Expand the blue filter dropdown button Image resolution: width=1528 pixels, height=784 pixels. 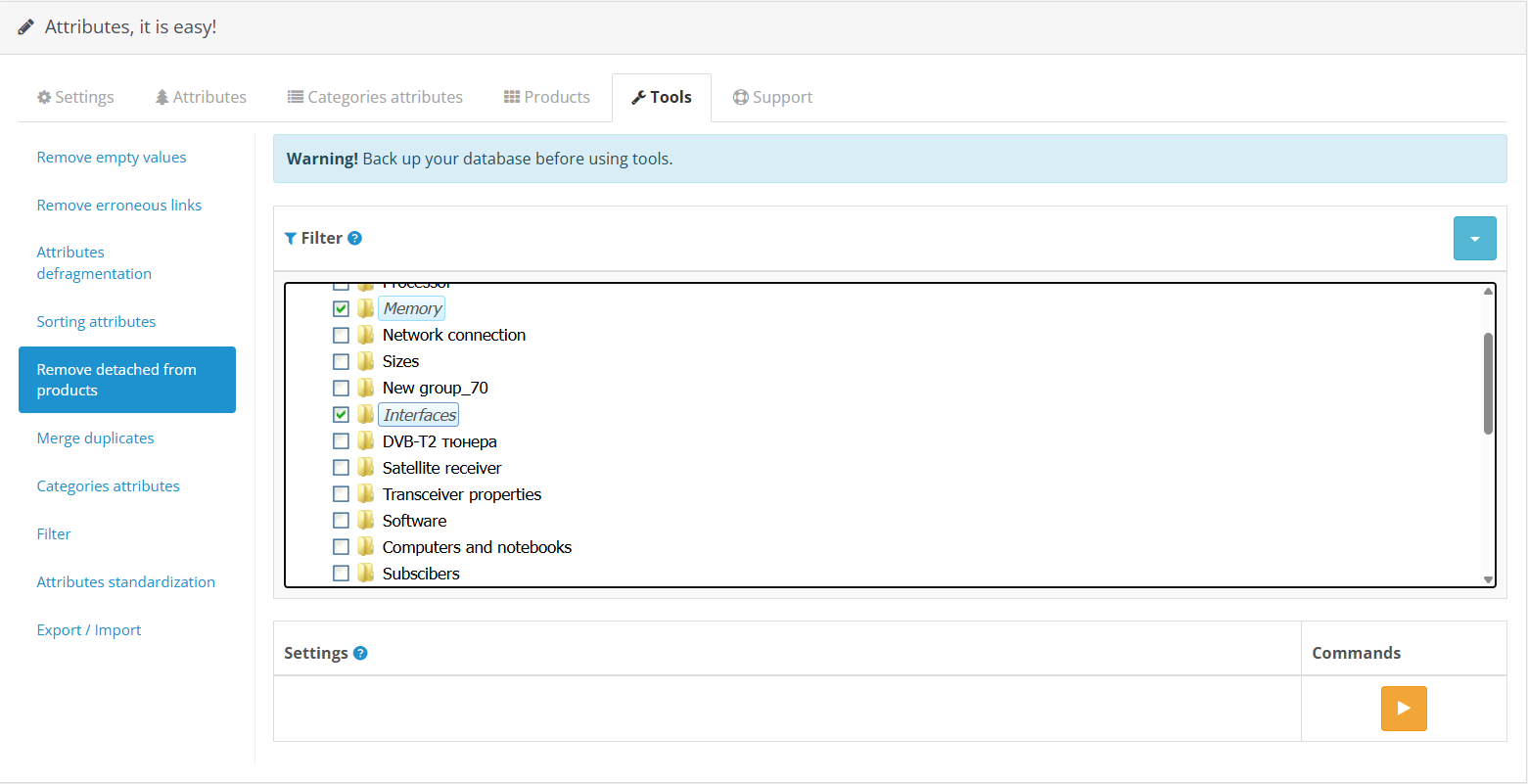(1474, 239)
